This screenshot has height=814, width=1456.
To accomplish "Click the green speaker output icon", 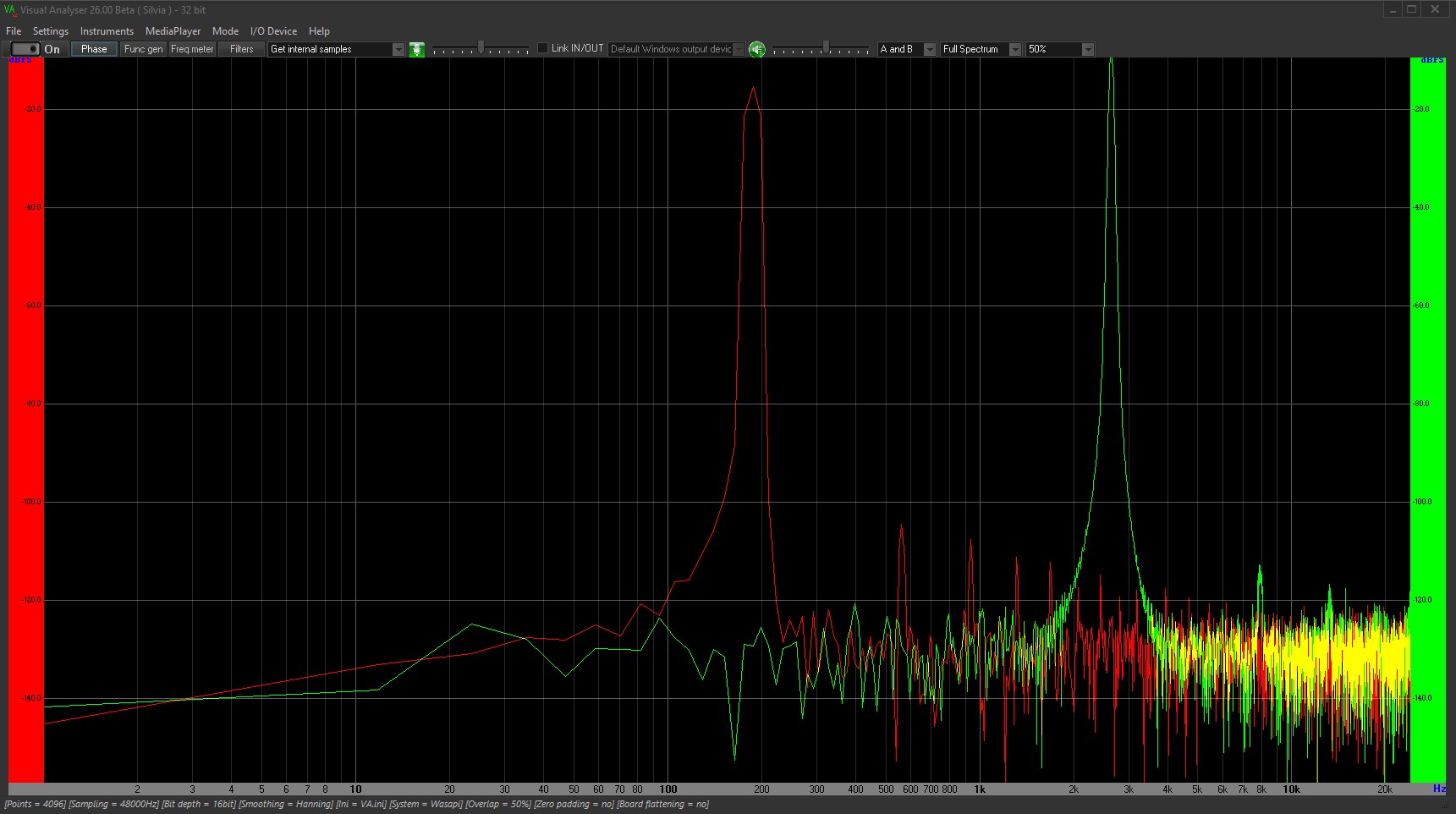I will click(757, 49).
